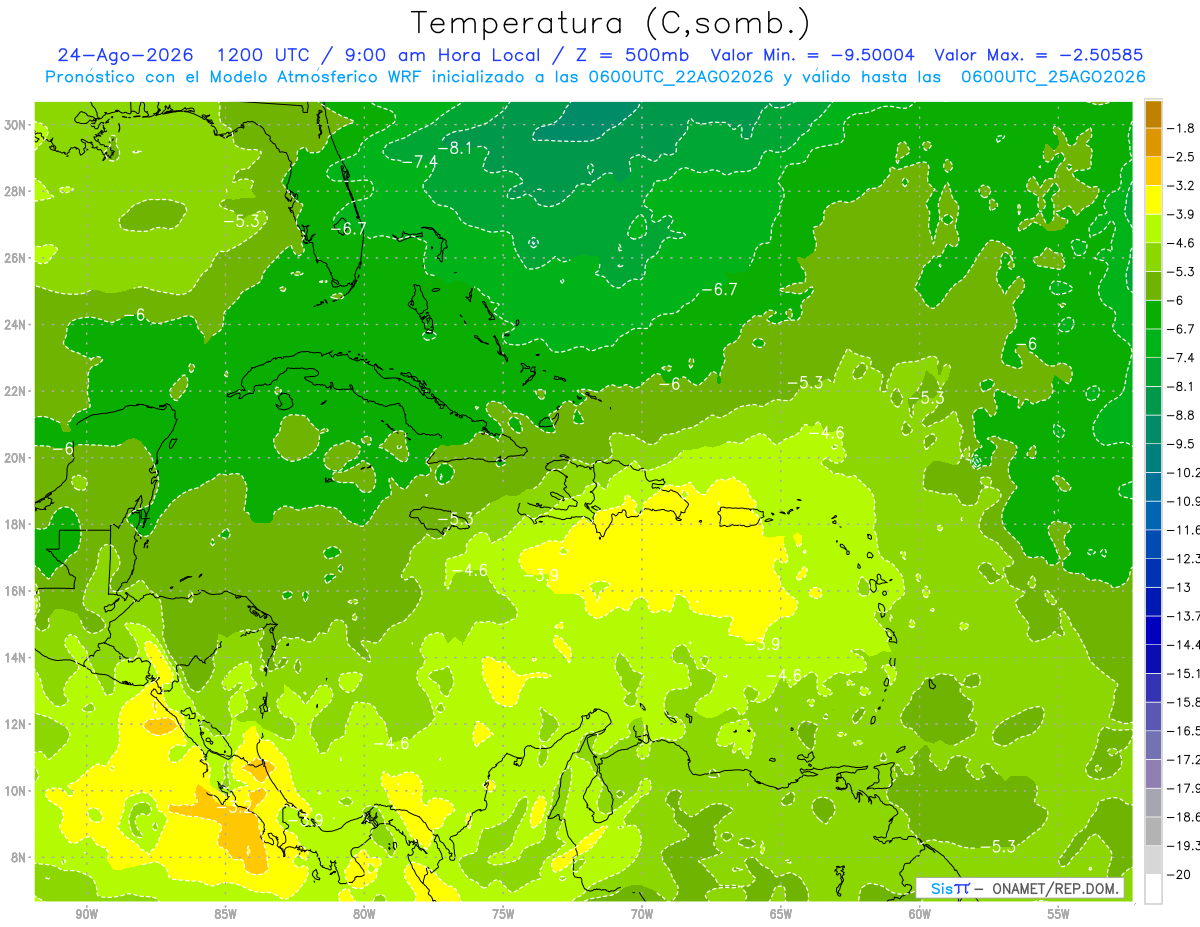
Task: Click the '-16.5' legend value
Action: 1183,731
